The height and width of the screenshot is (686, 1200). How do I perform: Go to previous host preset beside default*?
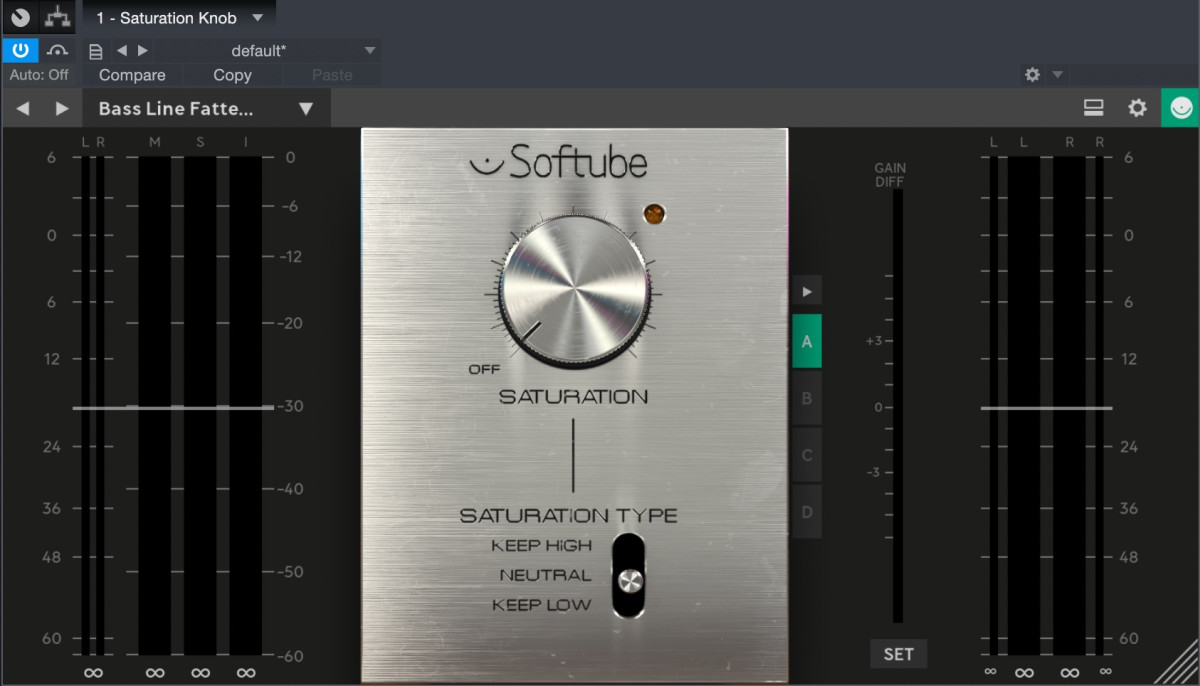click(122, 50)
